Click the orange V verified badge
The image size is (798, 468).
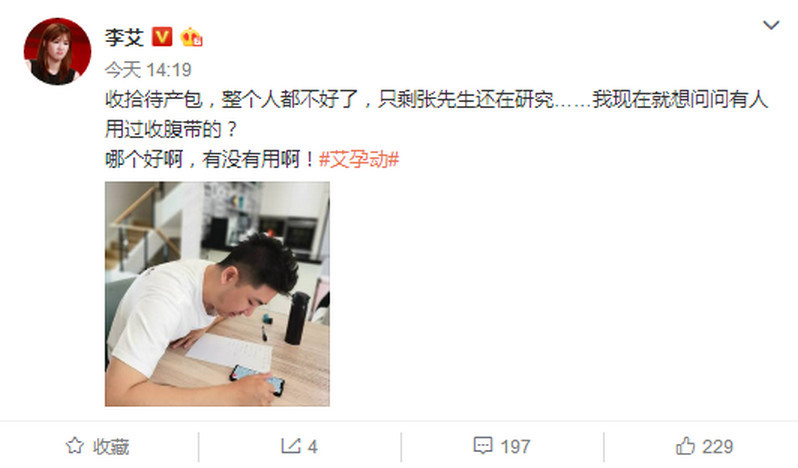coord(162,37)
